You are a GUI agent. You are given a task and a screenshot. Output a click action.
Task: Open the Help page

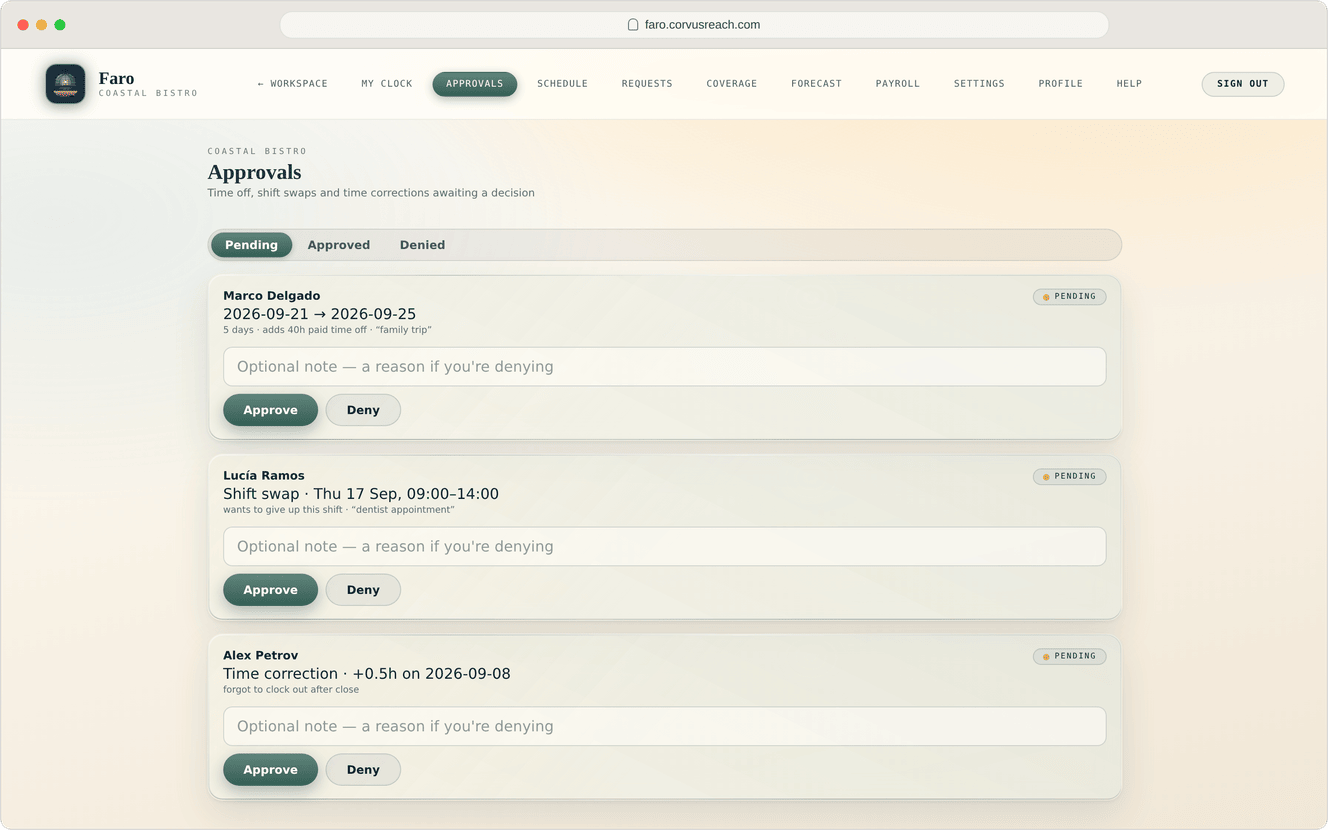click(1129, 84)
